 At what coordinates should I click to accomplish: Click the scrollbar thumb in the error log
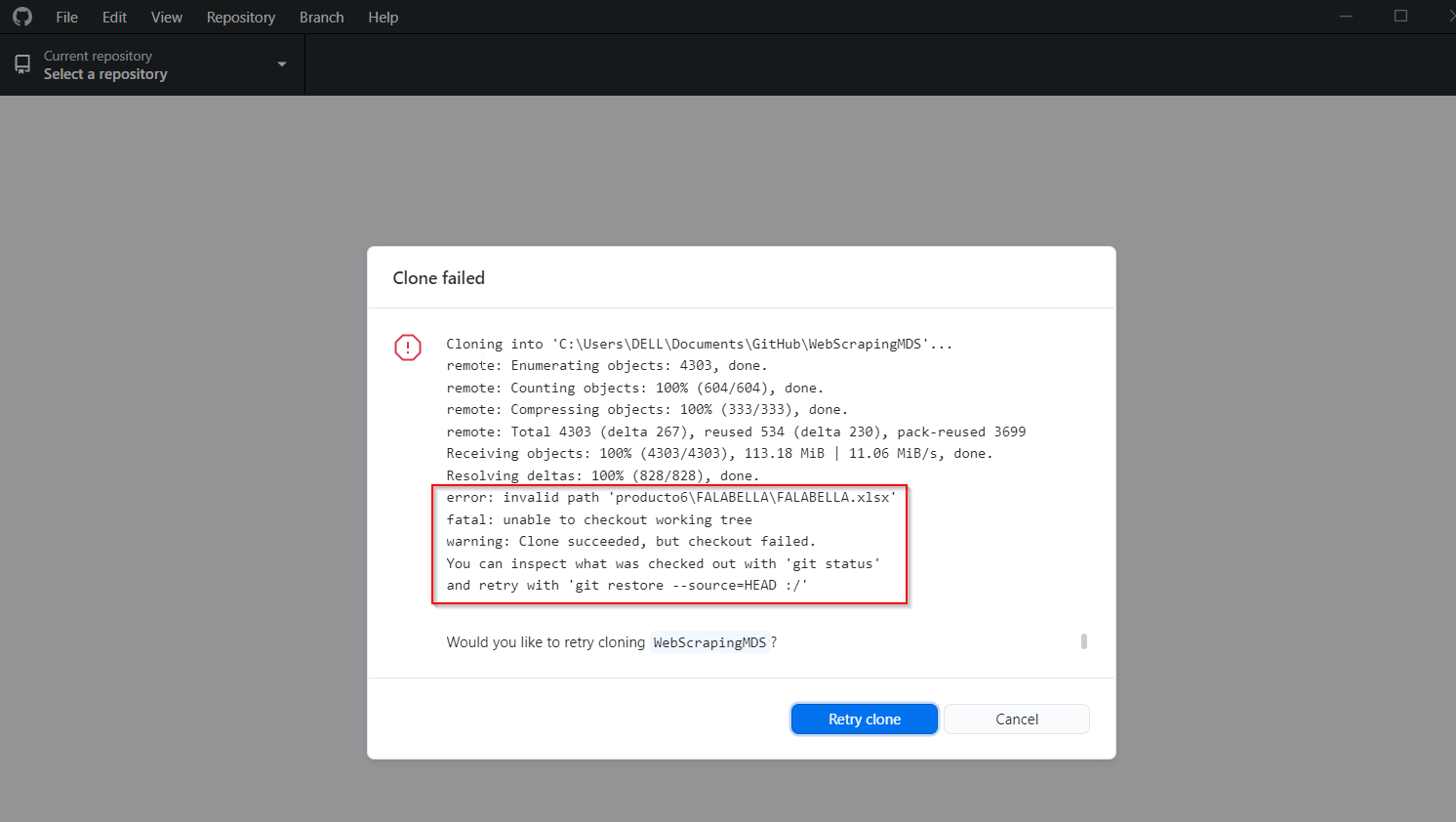click(x=1083, y=641)
